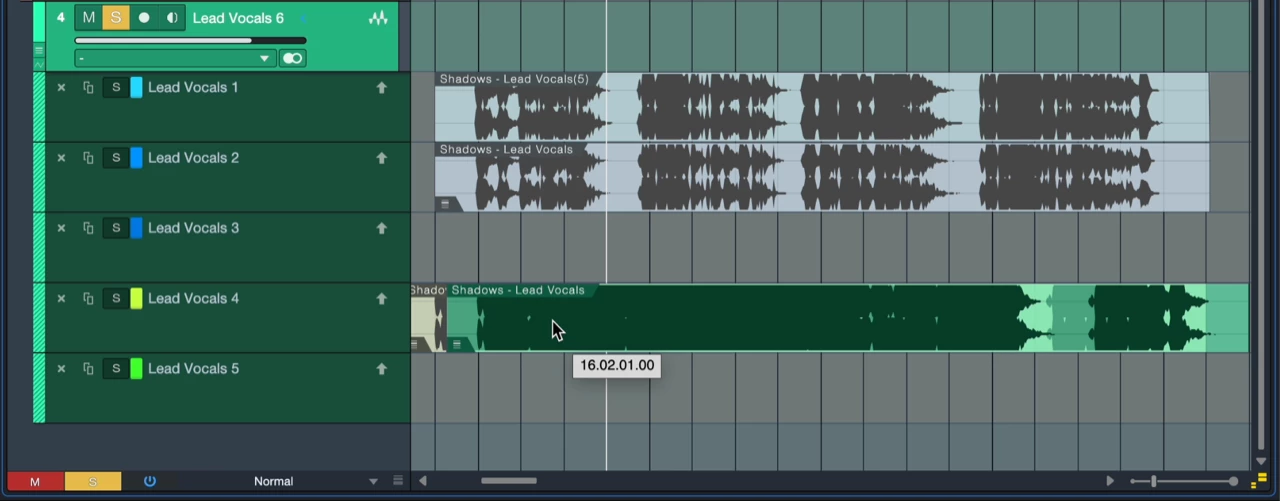The image size is (1280, 501).
Task: Click the blue power icon in bottom bar
Action: coord(150,481)
